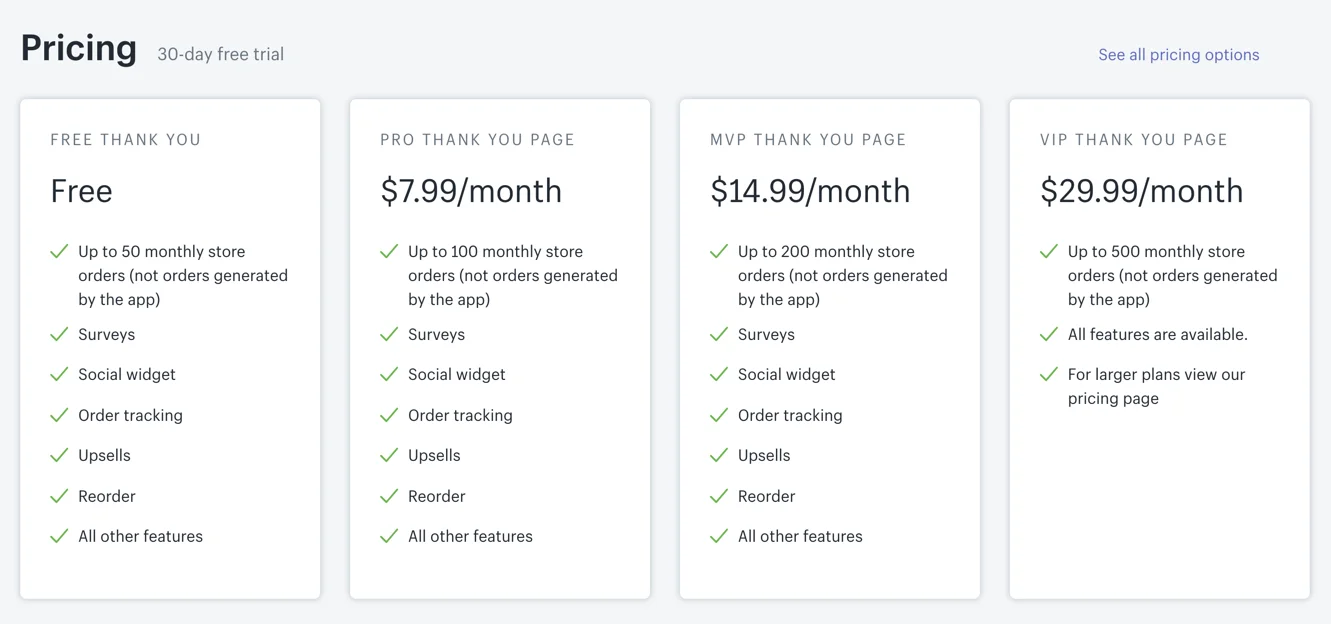This screenshot has height=624, width=1331.
Task: Click the $7.99/month price
Action: [x=471, y=191]
